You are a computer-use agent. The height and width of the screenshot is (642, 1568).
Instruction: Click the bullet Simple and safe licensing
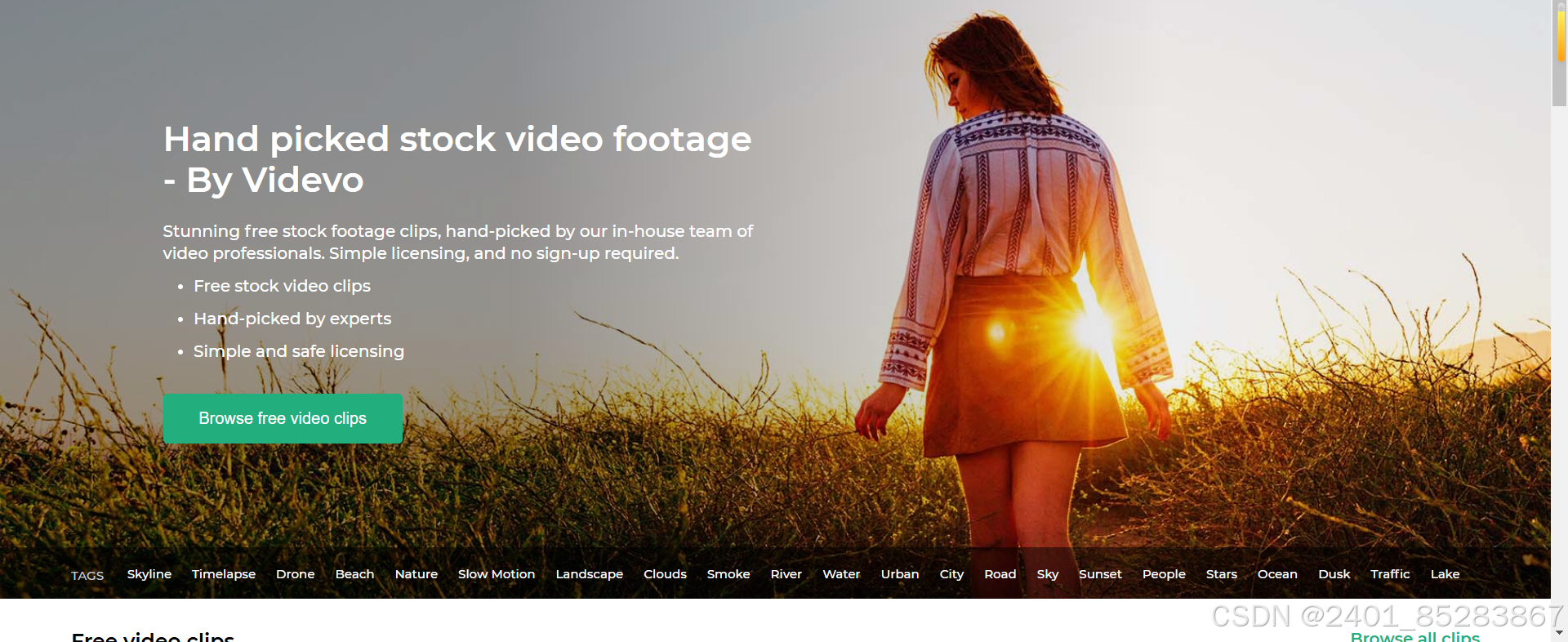point(299,351)
